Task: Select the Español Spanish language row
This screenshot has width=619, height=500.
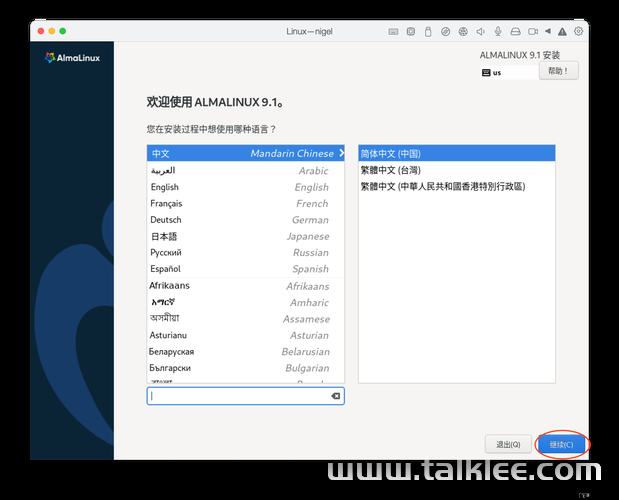Action: coord(246,269)
